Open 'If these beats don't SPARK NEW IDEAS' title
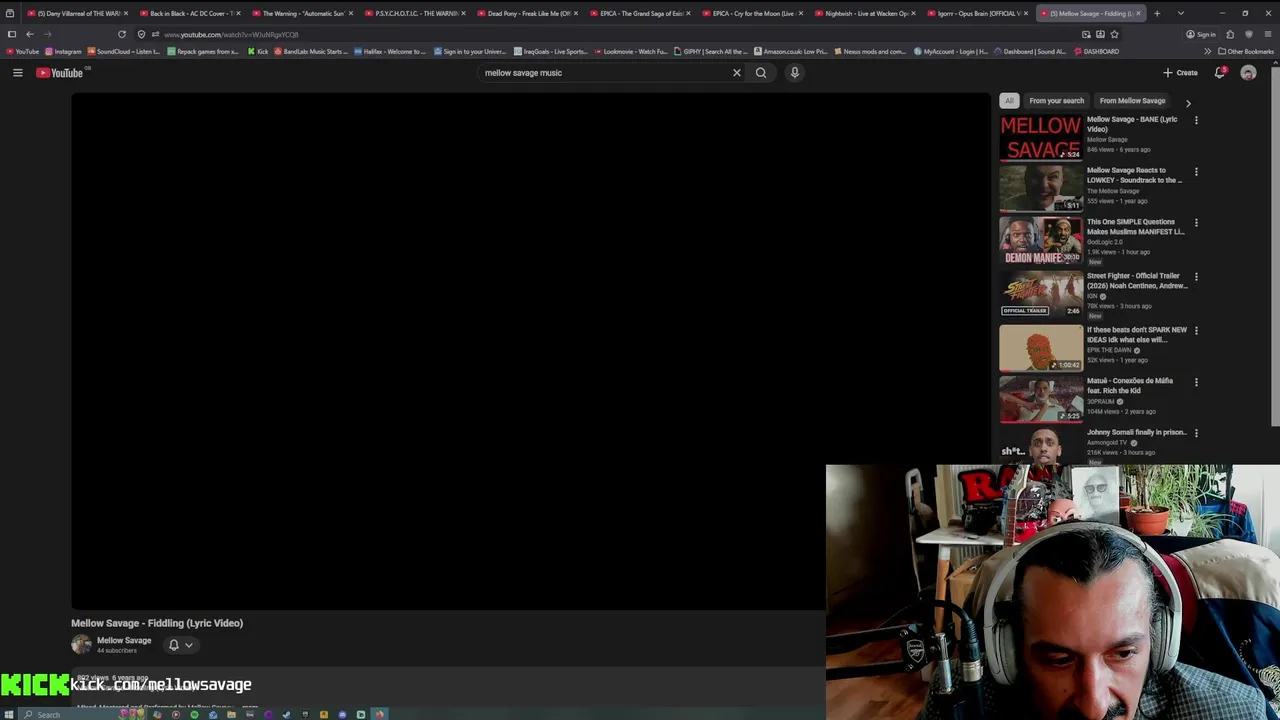The height and width of the screenshot is (720, 1280). point(1137,334)
